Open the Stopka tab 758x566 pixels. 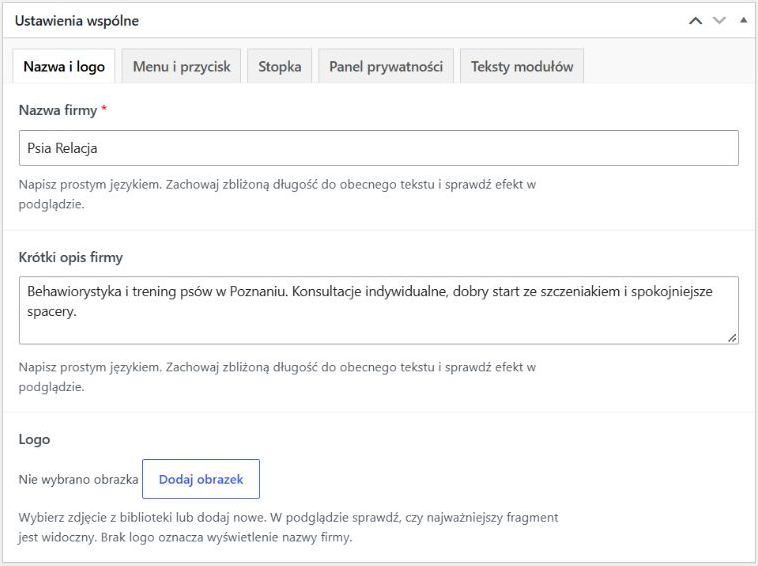279,66
